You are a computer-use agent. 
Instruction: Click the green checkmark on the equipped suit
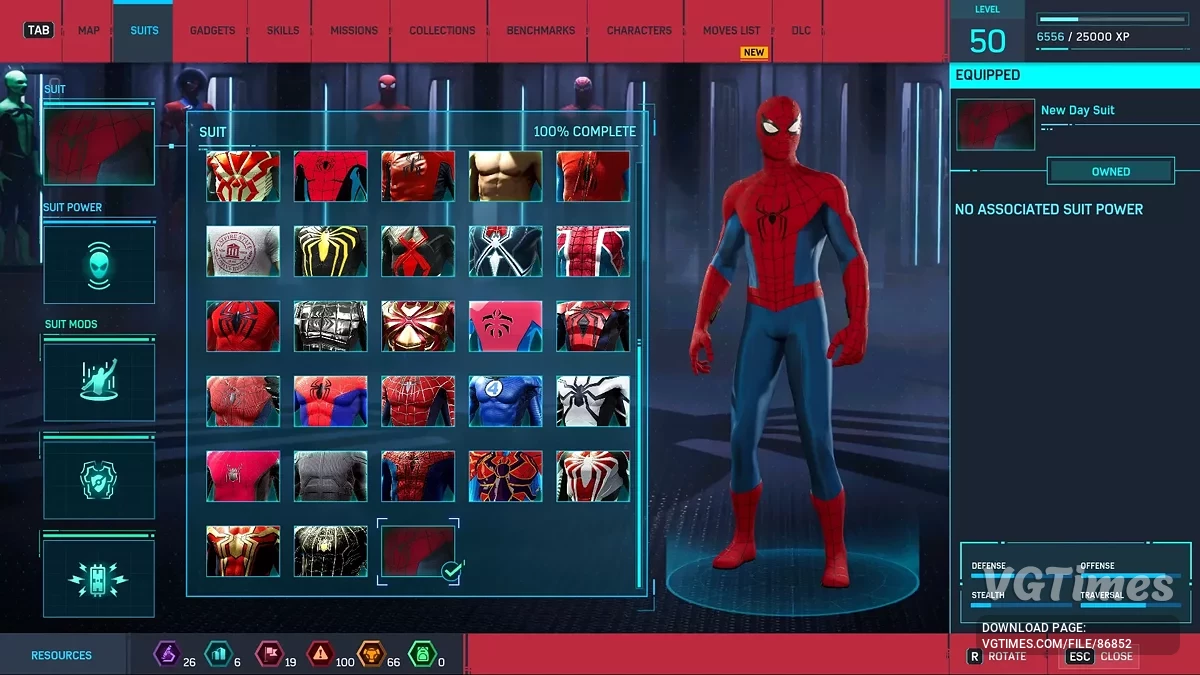coord(451,571)
